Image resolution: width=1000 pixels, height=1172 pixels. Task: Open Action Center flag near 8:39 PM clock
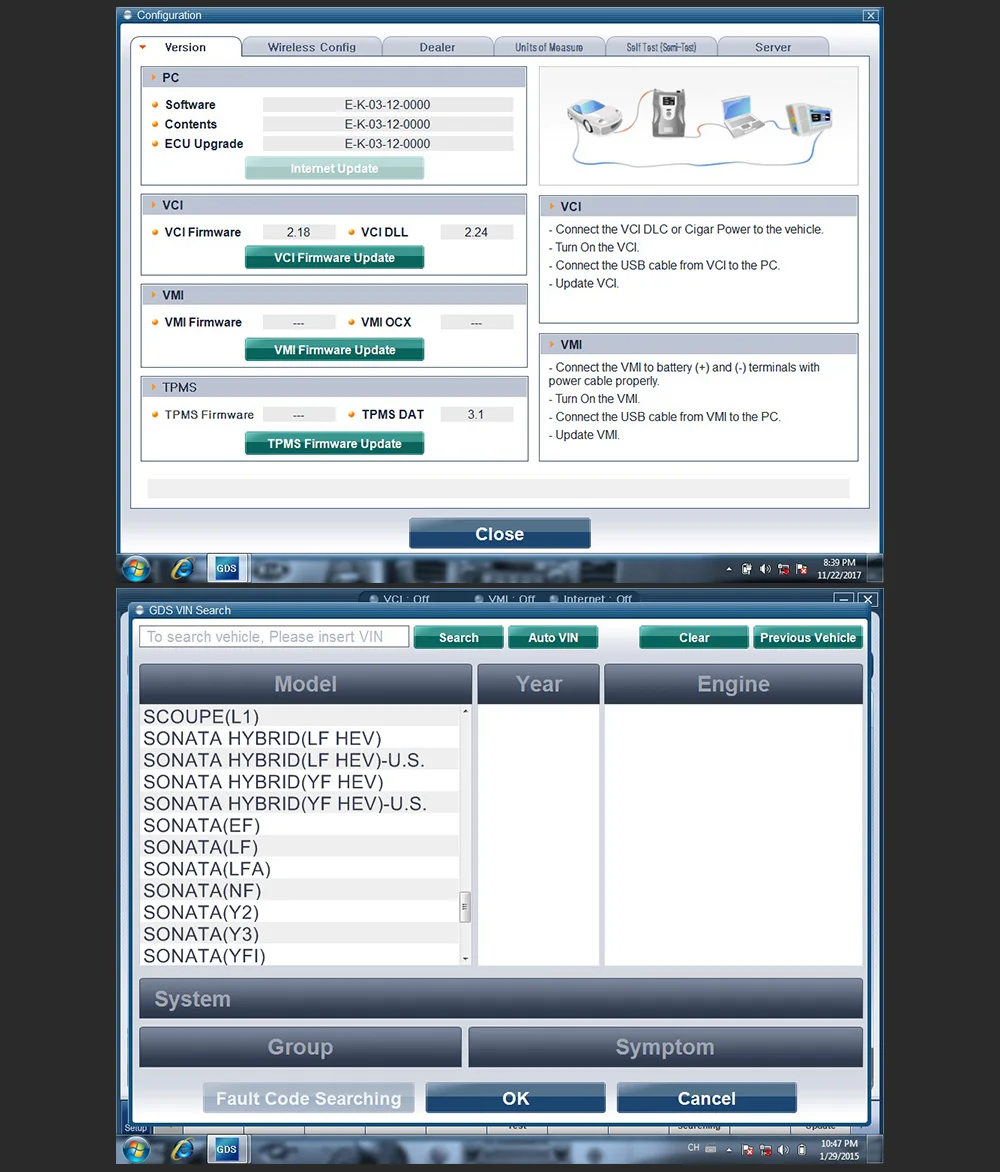[x=801, y=569]
